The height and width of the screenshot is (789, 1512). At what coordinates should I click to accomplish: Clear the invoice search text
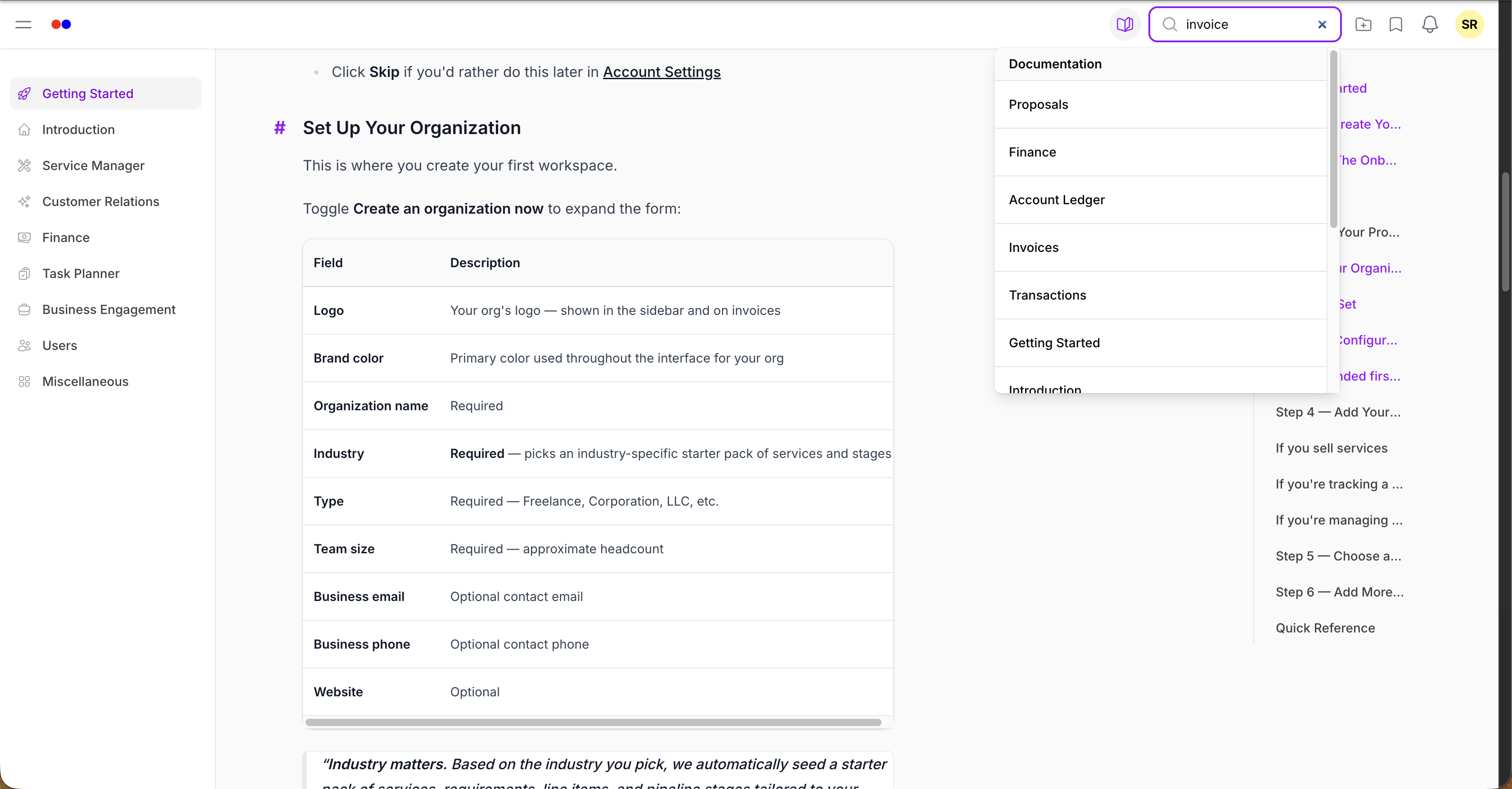coord(1322,25)
